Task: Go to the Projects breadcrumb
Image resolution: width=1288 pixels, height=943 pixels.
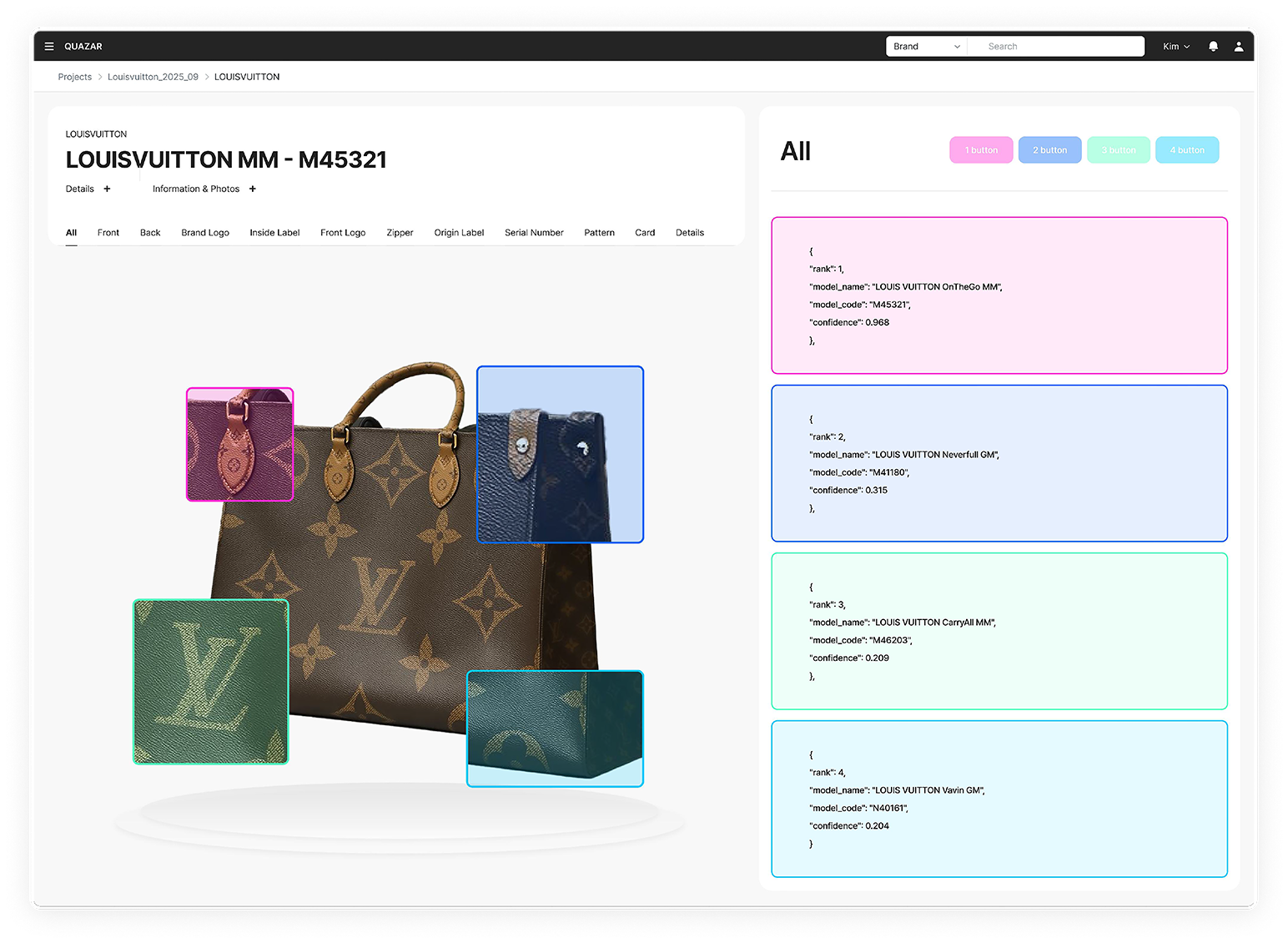Action: click(75, 77)
